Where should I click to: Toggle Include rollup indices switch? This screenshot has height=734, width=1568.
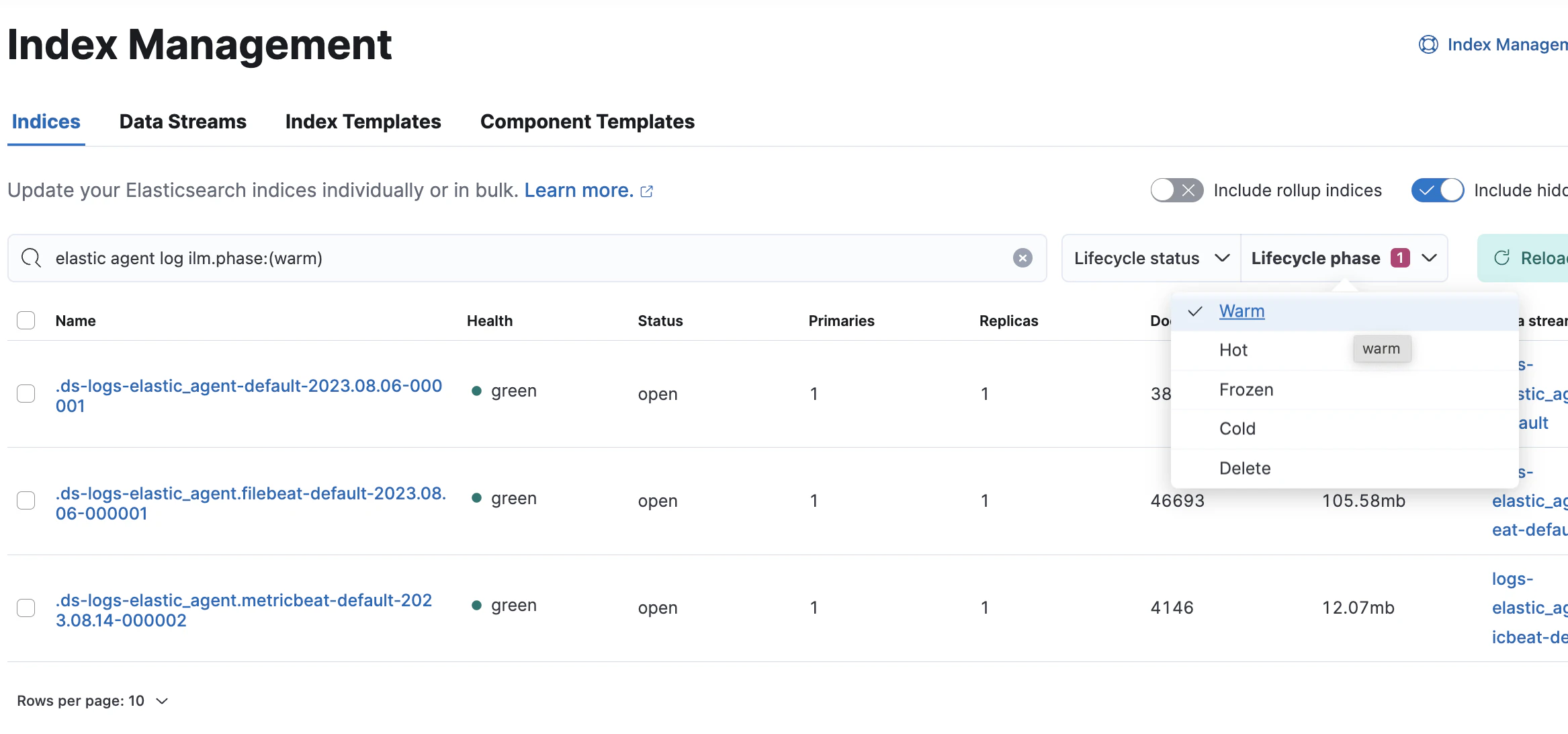pos(1177,190)
